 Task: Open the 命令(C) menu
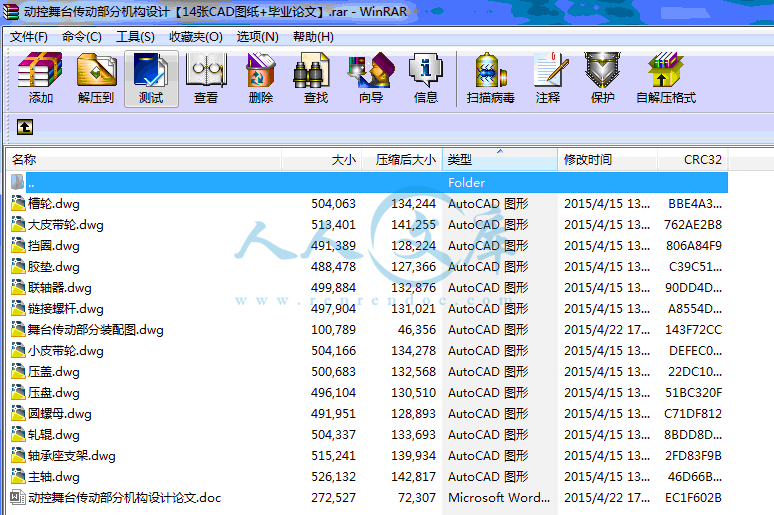click(81, 37)
